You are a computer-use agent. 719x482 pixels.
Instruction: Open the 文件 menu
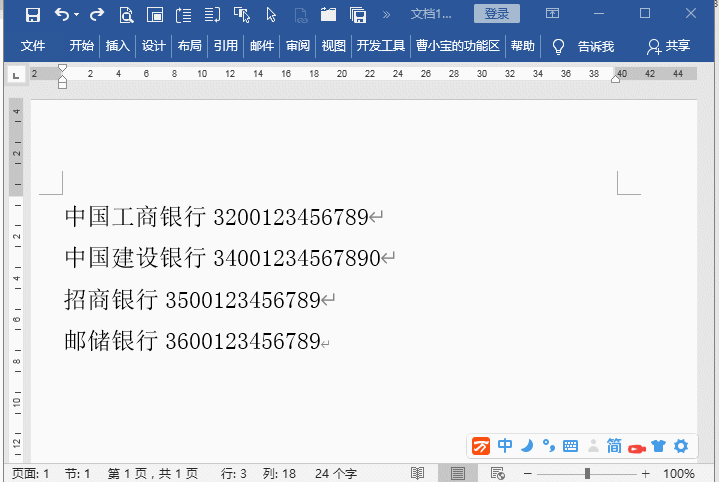33,46
